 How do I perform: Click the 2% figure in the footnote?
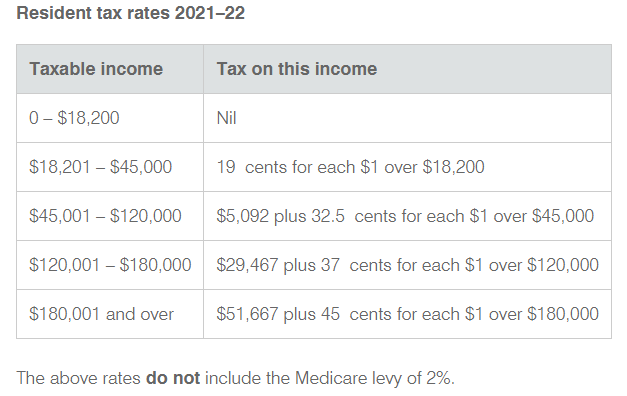point(440,378)
